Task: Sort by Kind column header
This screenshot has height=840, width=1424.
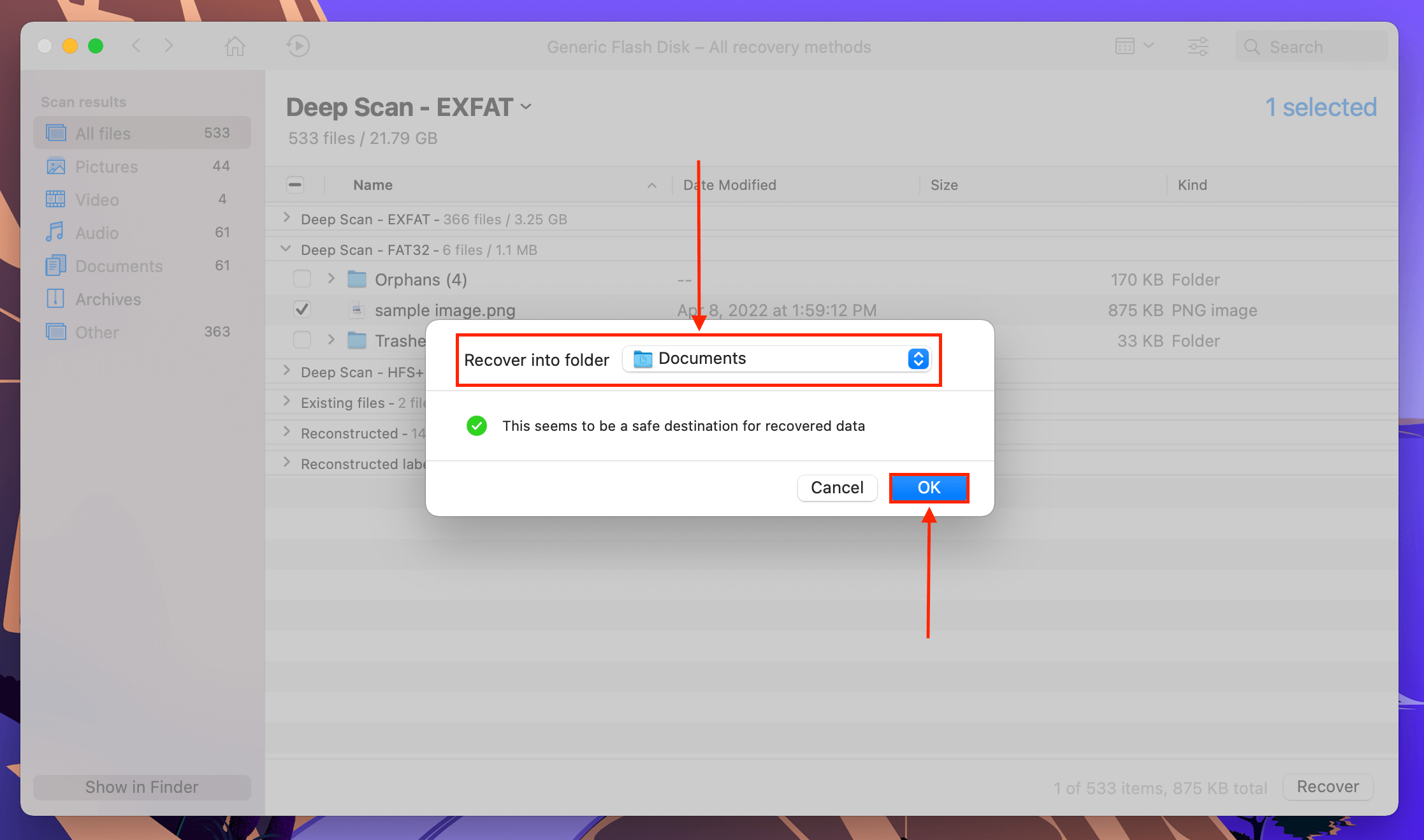Action: [x=1192, y=185]
